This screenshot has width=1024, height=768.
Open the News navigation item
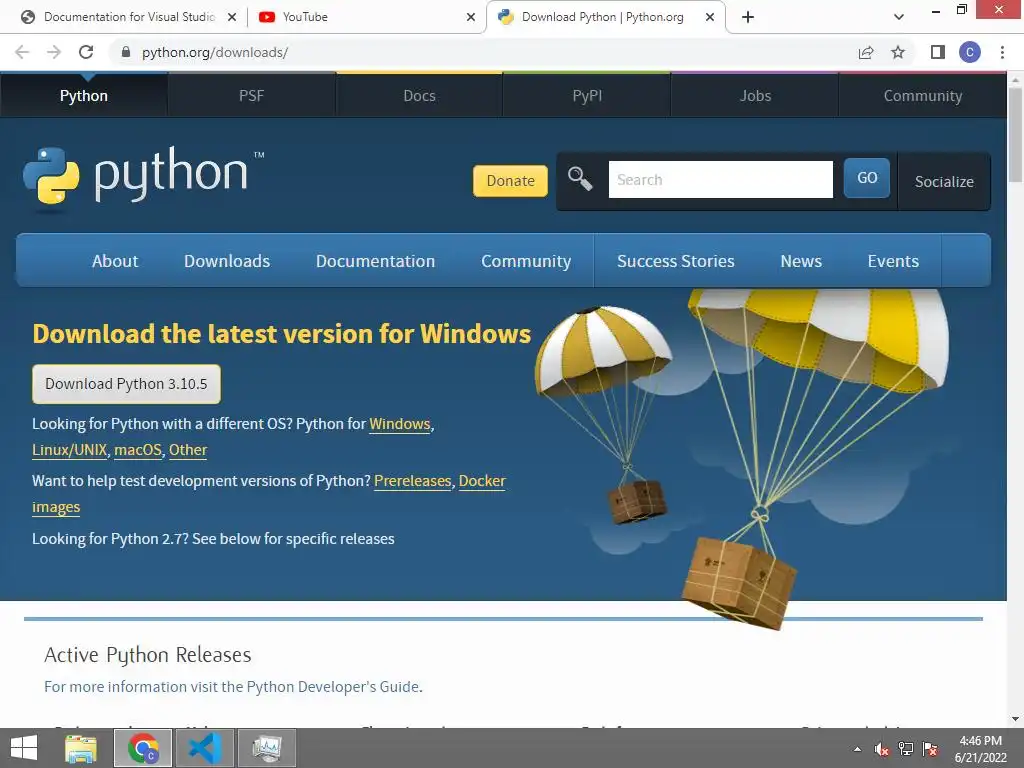[801, 261]
